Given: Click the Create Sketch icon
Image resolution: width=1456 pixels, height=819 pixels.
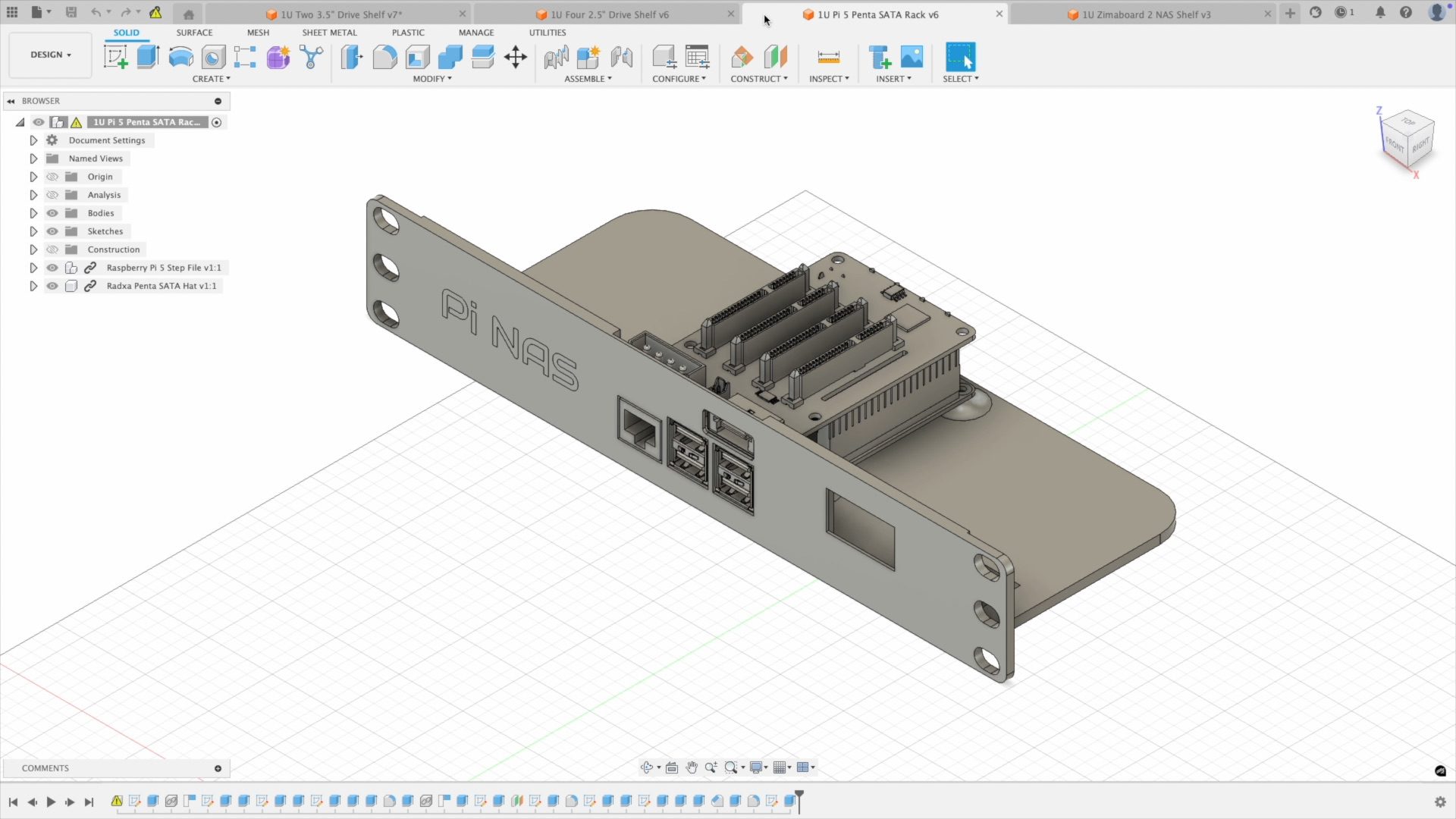Looking at the screenshot, I should tap(115, 57).
